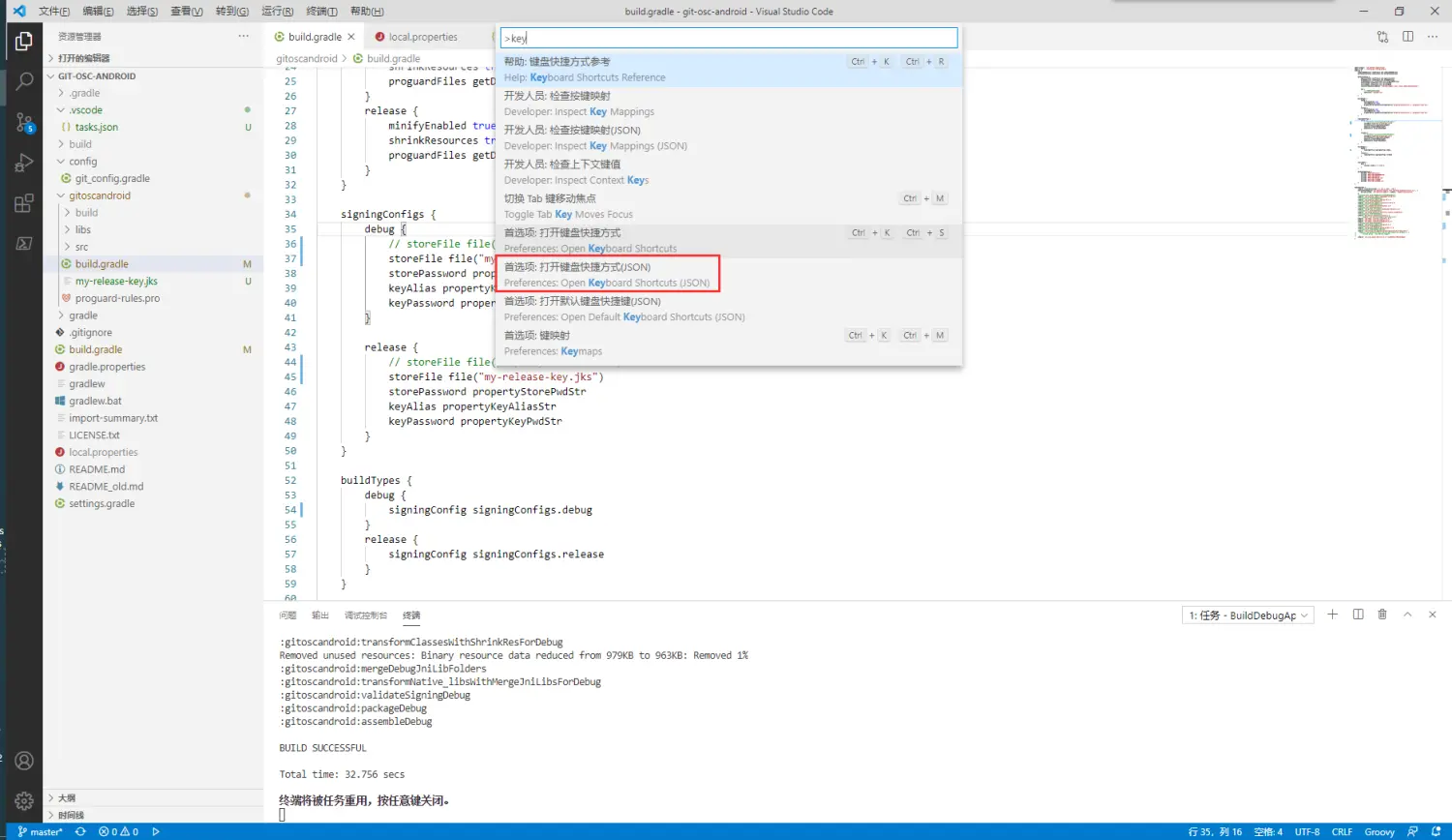Add a new terminal with plus icon

[x=1332, y=615]
